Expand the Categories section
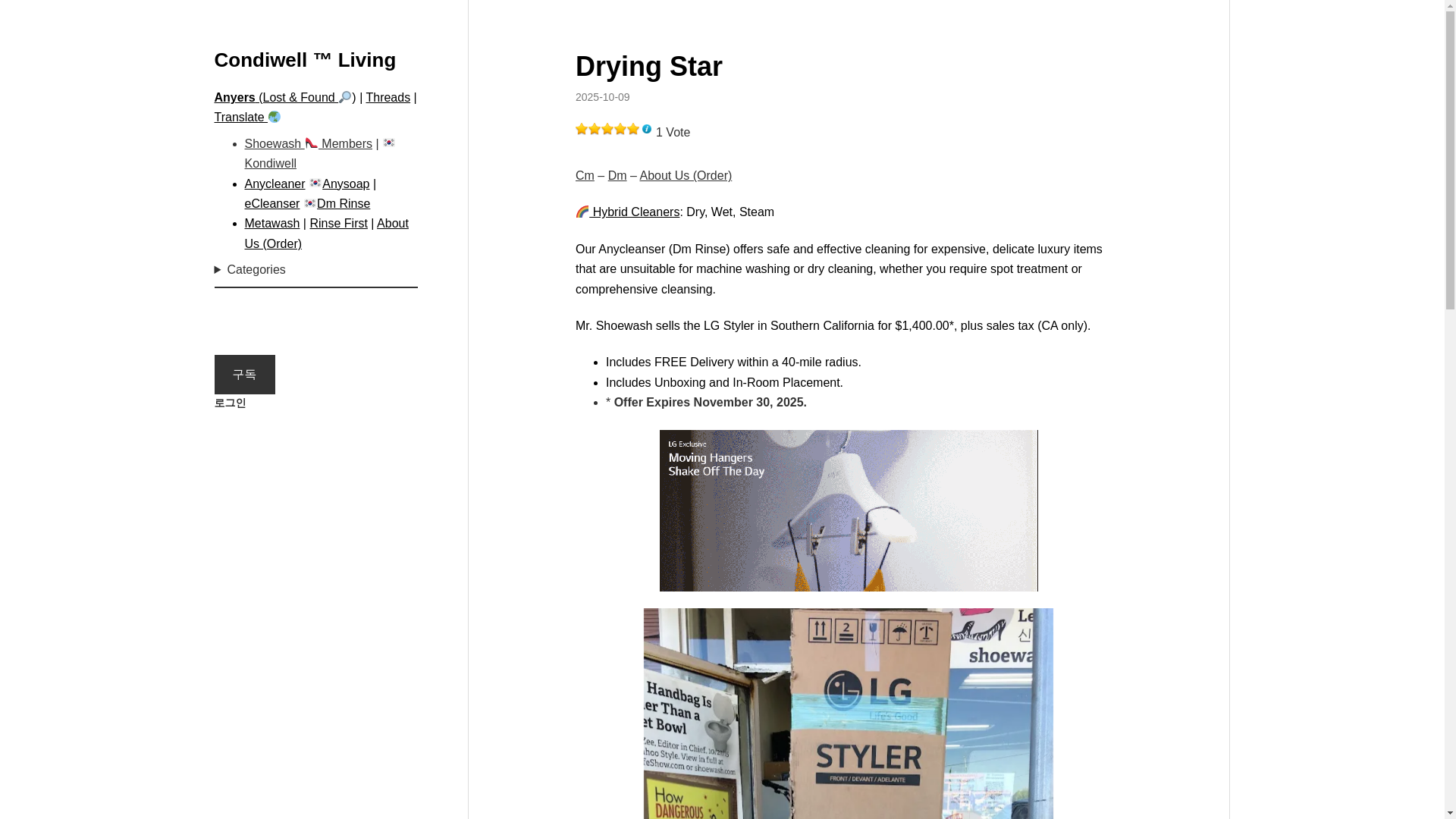 click(250, 270)
